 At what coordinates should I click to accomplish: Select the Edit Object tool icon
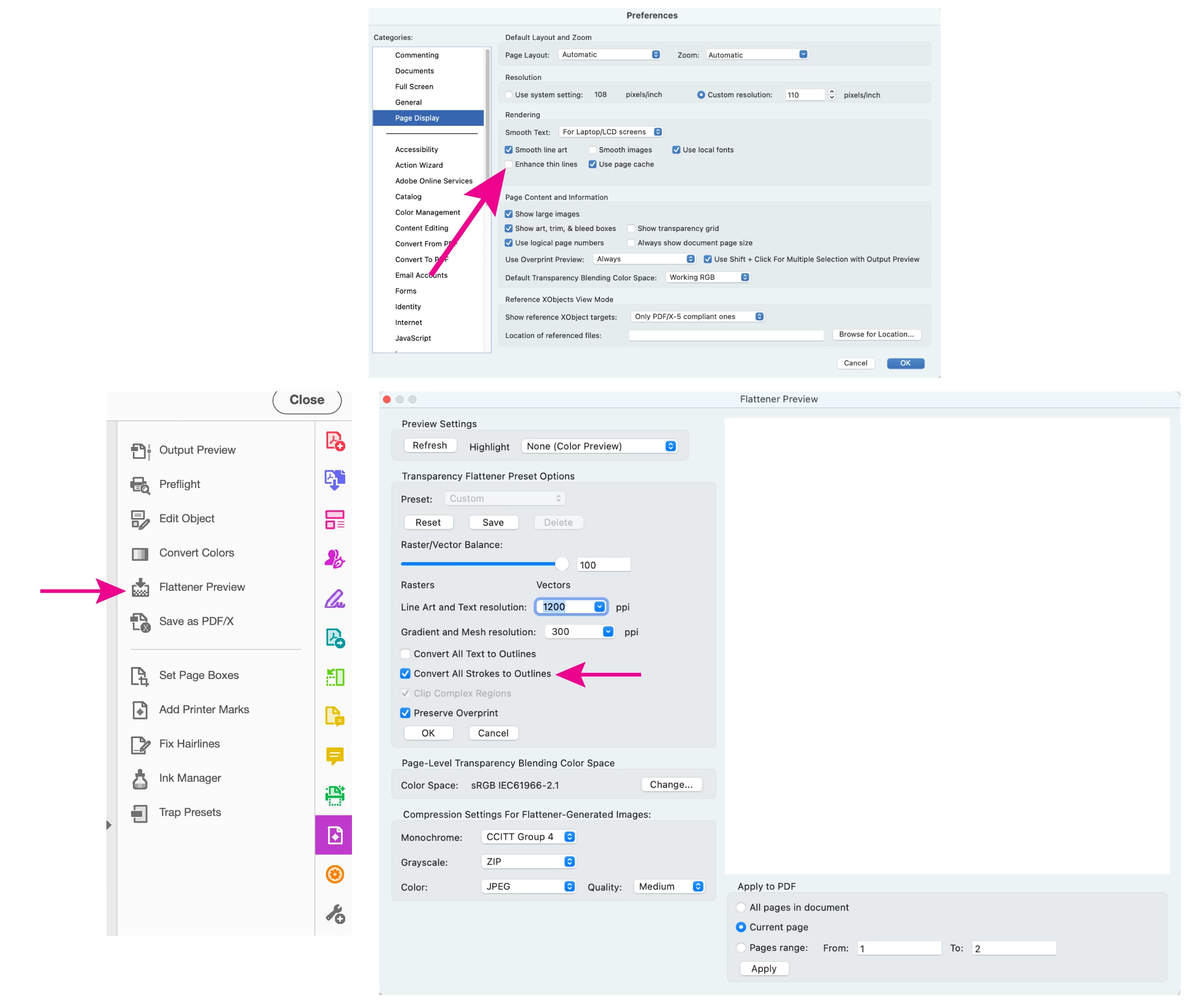click(x=140, y=519)
